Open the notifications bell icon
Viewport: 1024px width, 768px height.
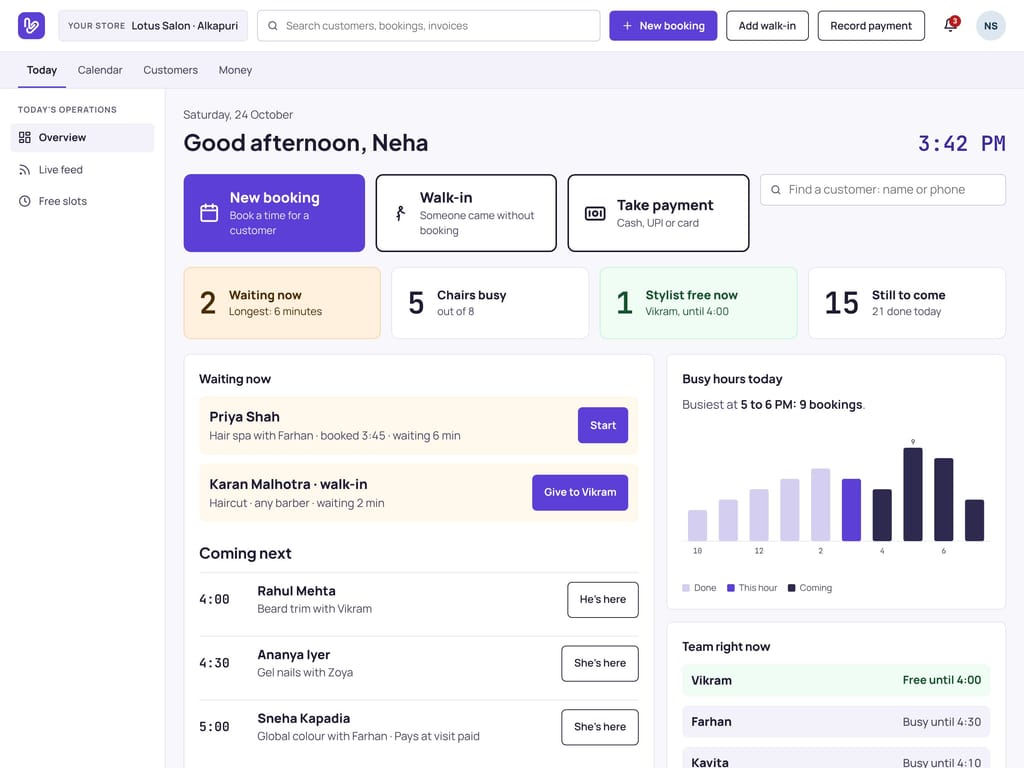[x=951, y=25]
